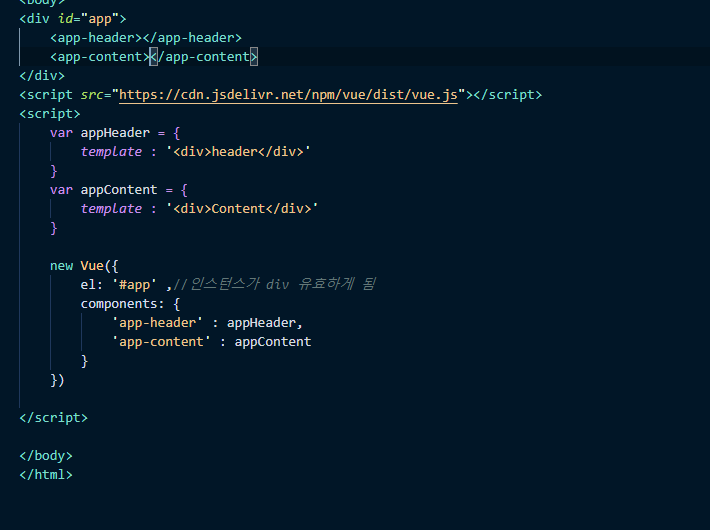Click the opening <app-content> tag
The image size is (710, 530).
pyautogui.click(x=100, y=57)
